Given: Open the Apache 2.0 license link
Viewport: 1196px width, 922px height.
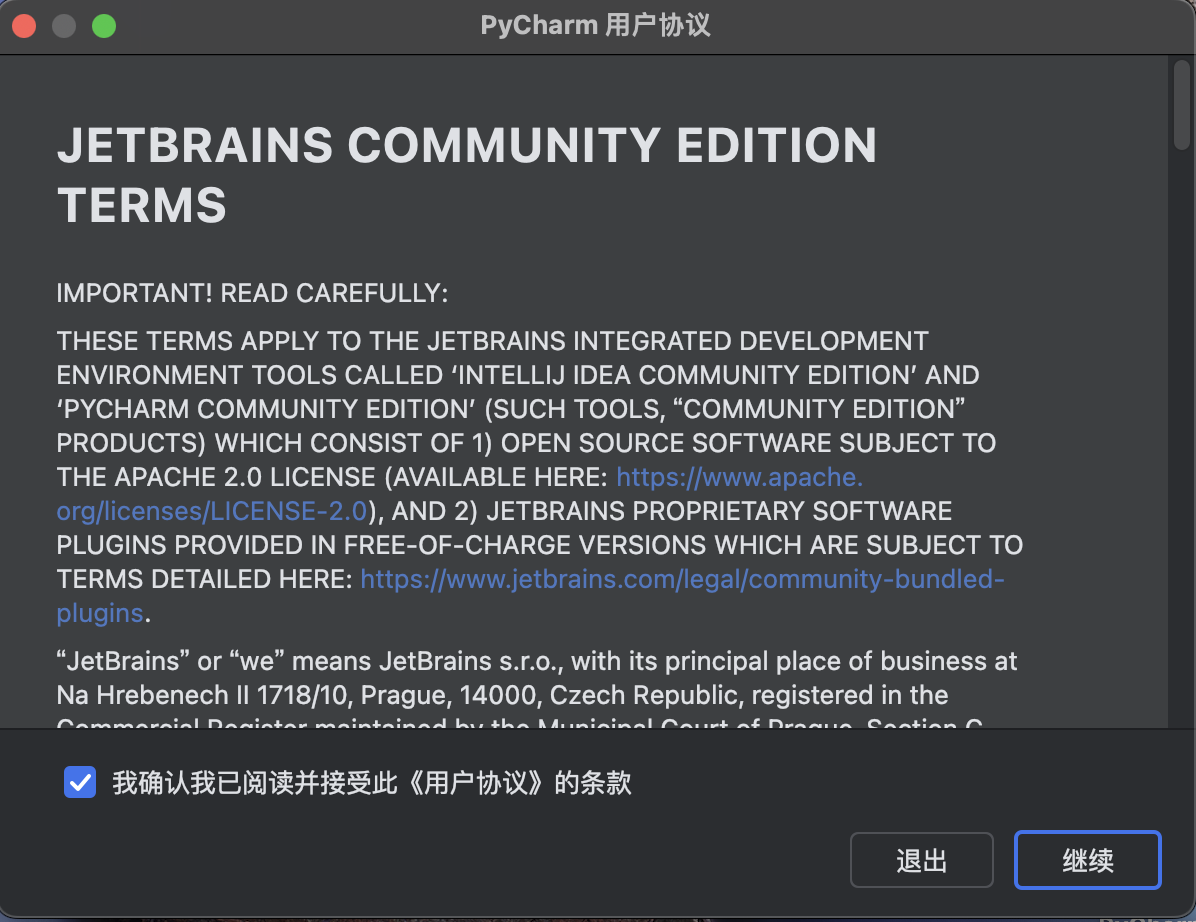Looking at the screenshot, I should pos(739,477).
